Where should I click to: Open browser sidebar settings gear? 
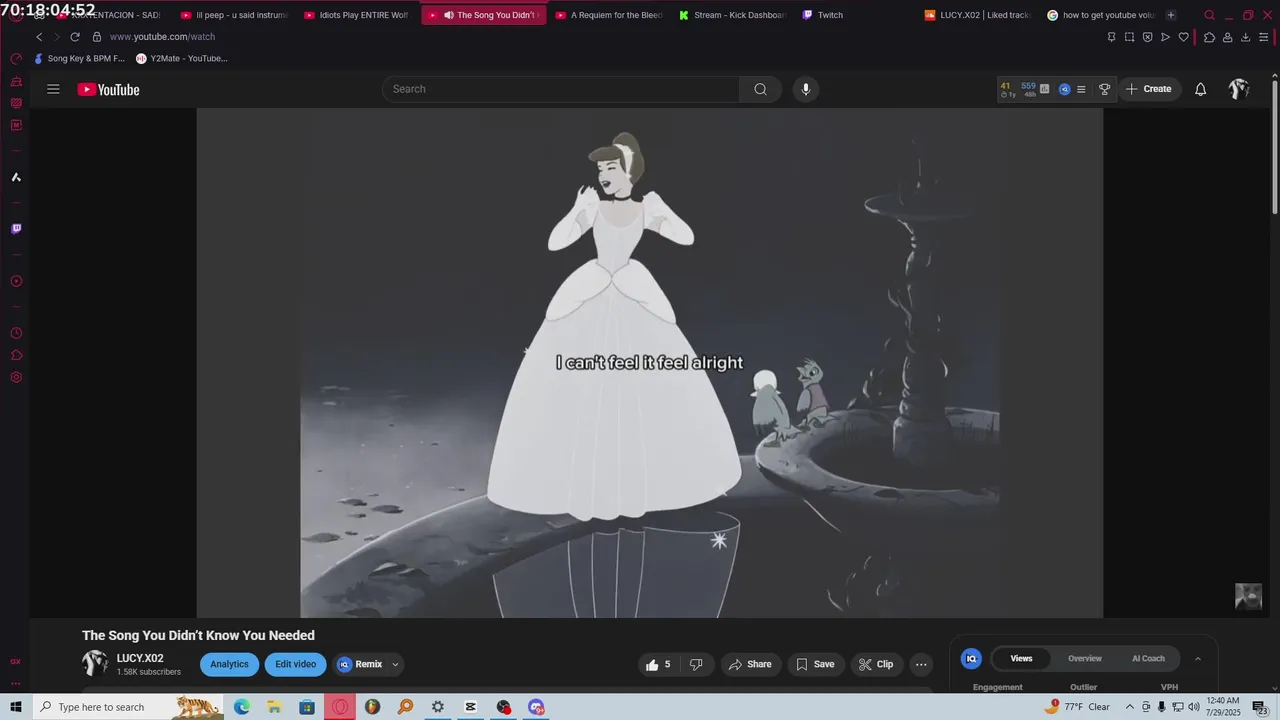click(16, 377)
